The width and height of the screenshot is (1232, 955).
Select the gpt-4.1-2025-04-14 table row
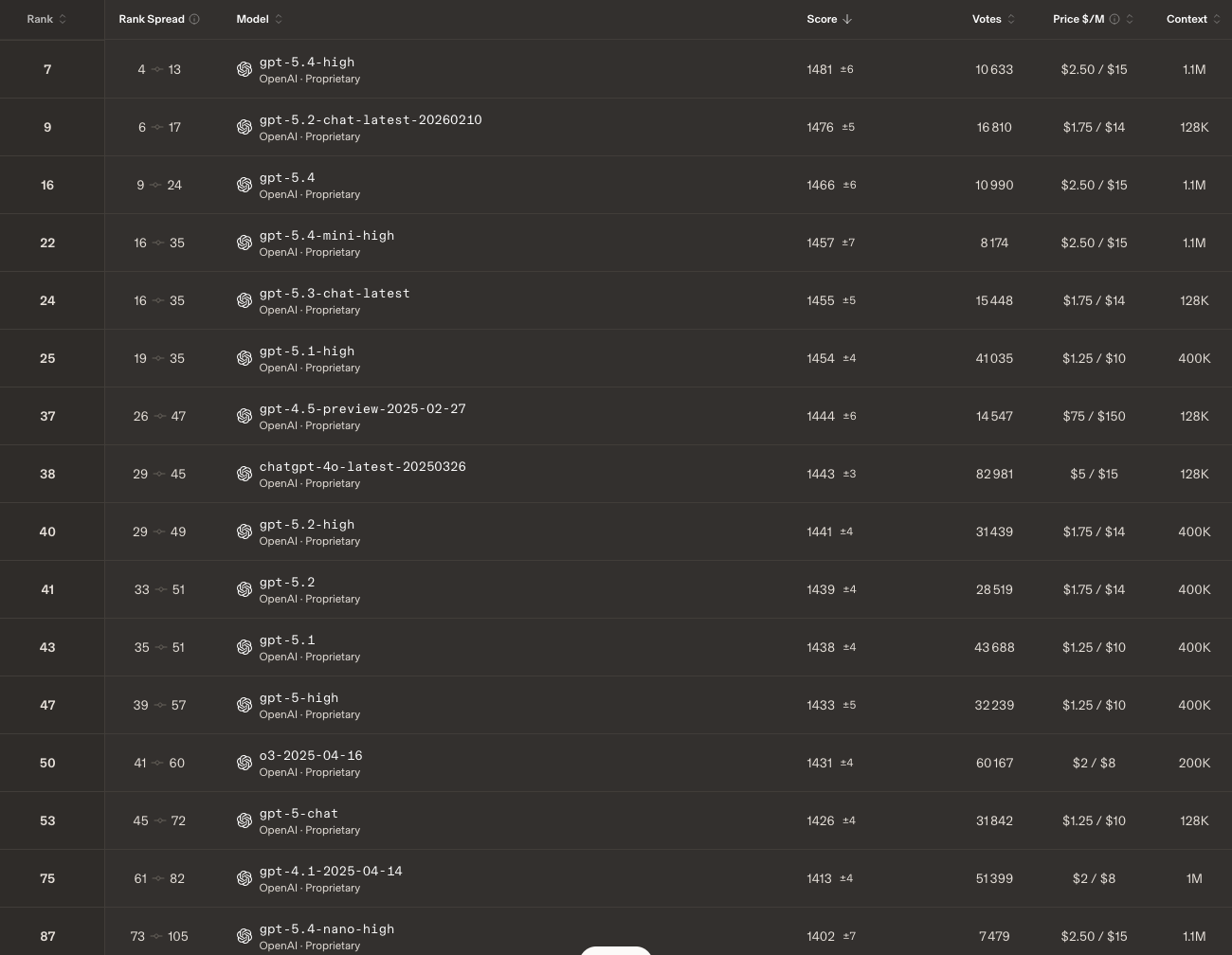(x=616, y=878)
